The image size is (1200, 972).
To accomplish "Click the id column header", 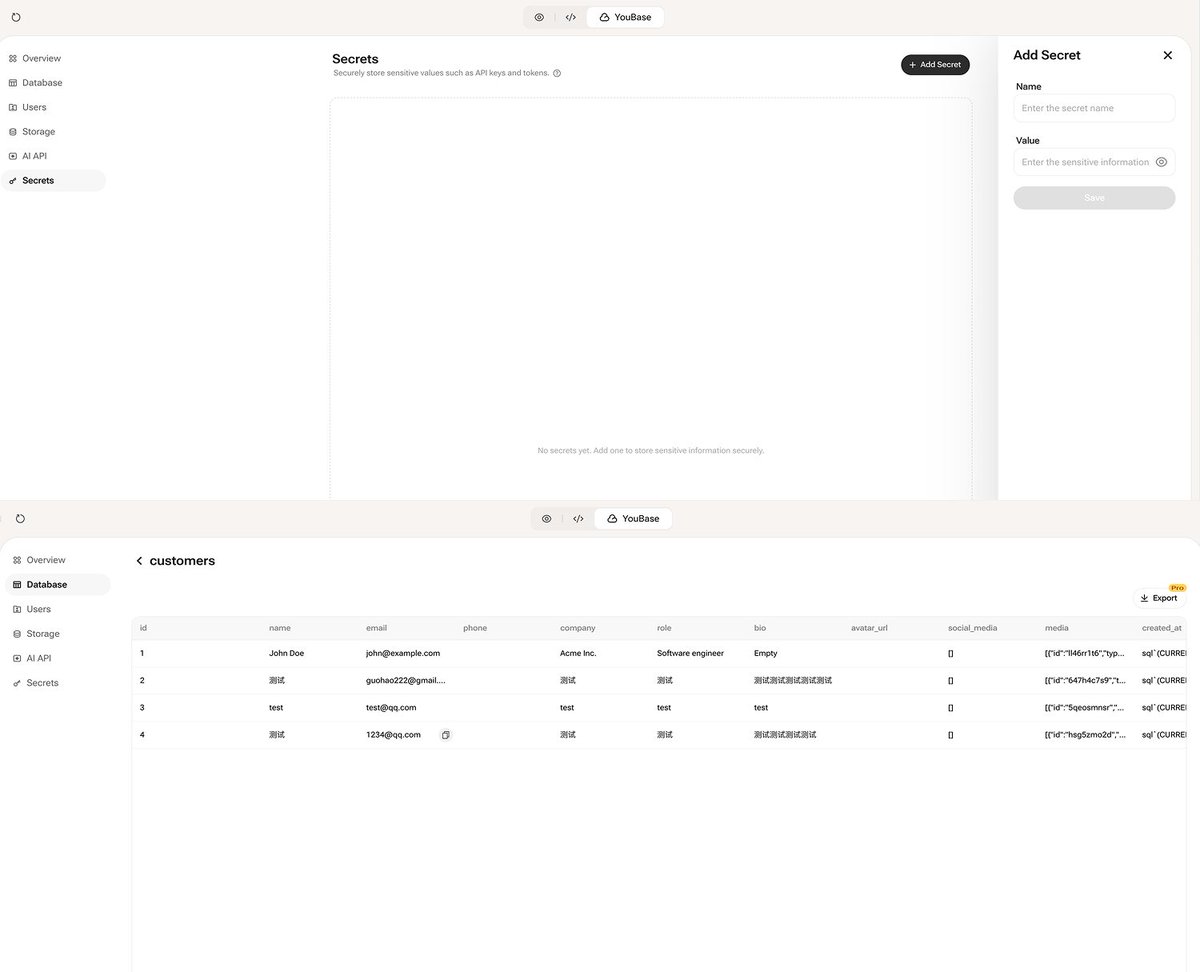I will pyautogui.click(x=143, y=628).
